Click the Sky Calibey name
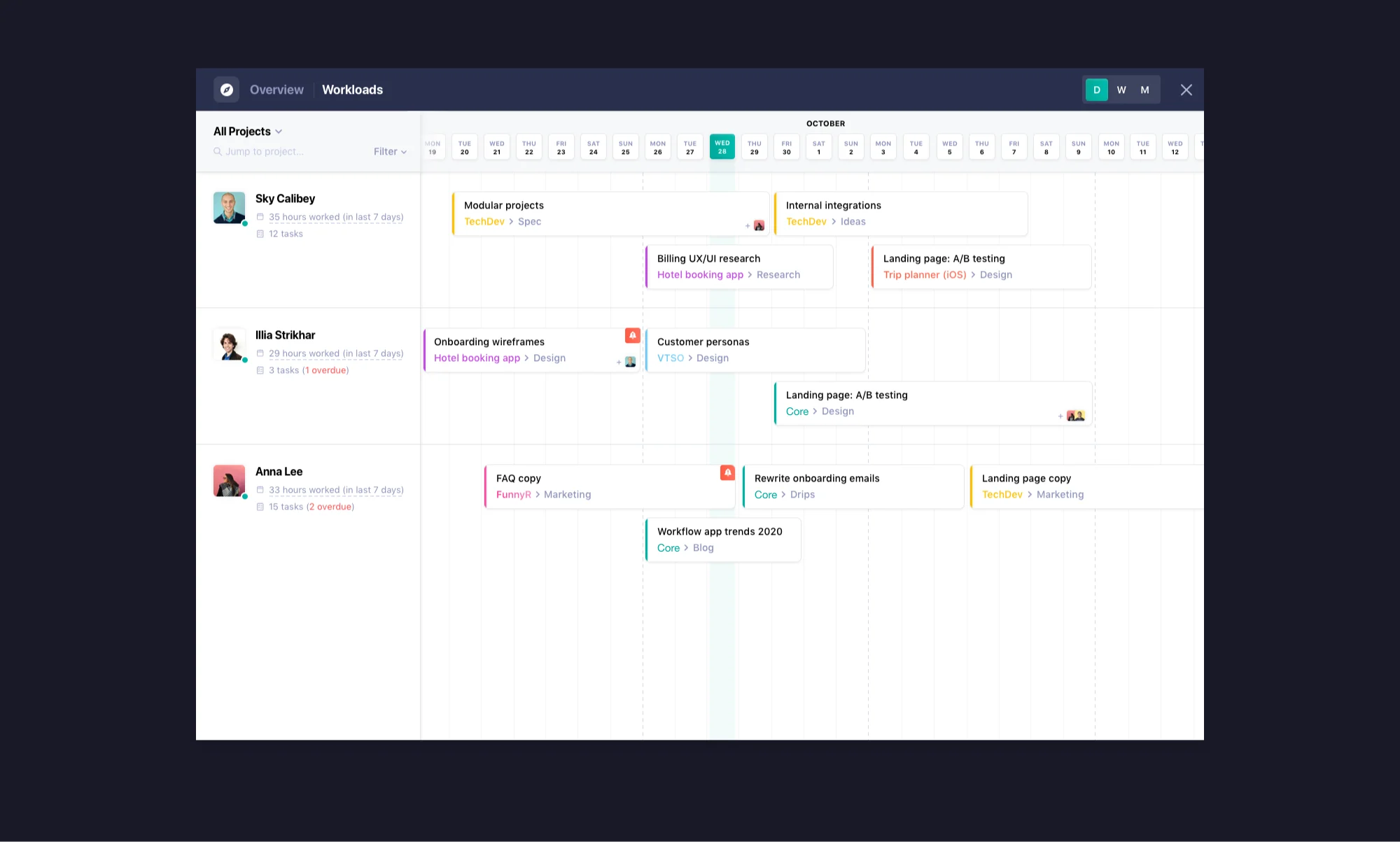 285,199
